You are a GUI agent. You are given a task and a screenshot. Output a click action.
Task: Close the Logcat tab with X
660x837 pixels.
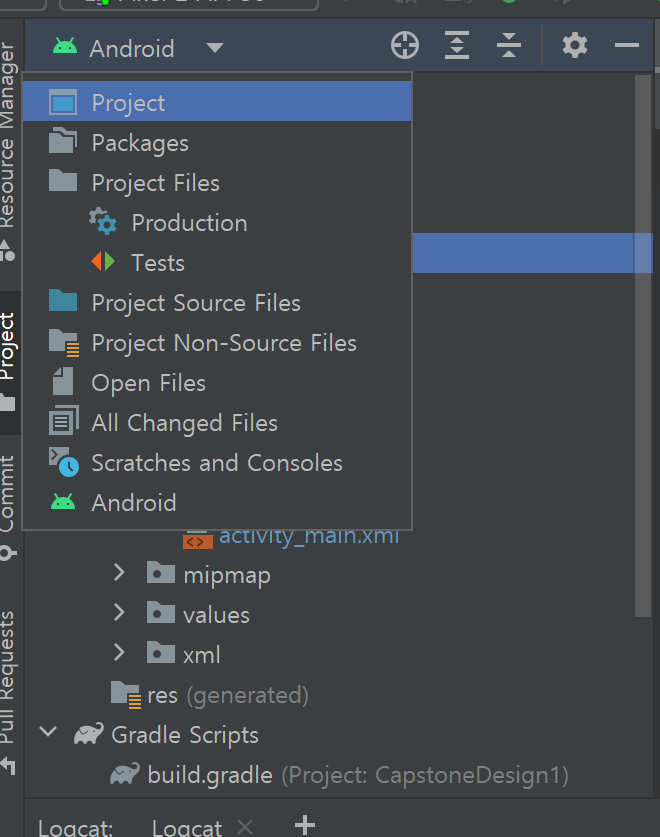245,826
